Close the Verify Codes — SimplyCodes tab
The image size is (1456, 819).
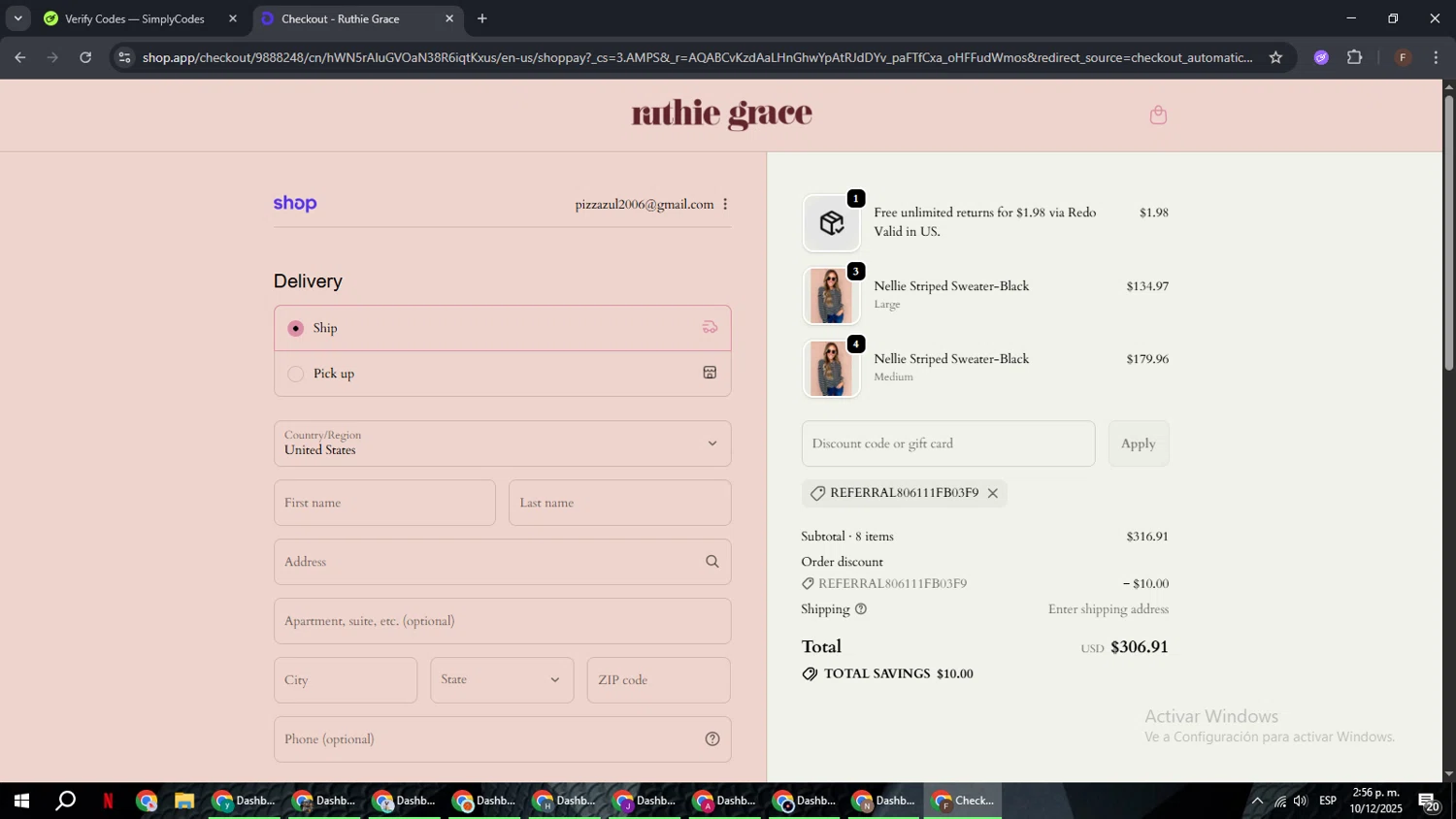point(233,18)
